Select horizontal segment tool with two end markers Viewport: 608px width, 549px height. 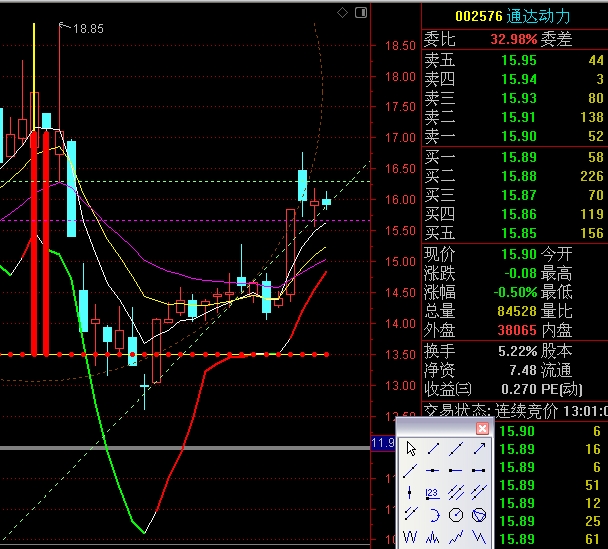click(x=479, y=471)
